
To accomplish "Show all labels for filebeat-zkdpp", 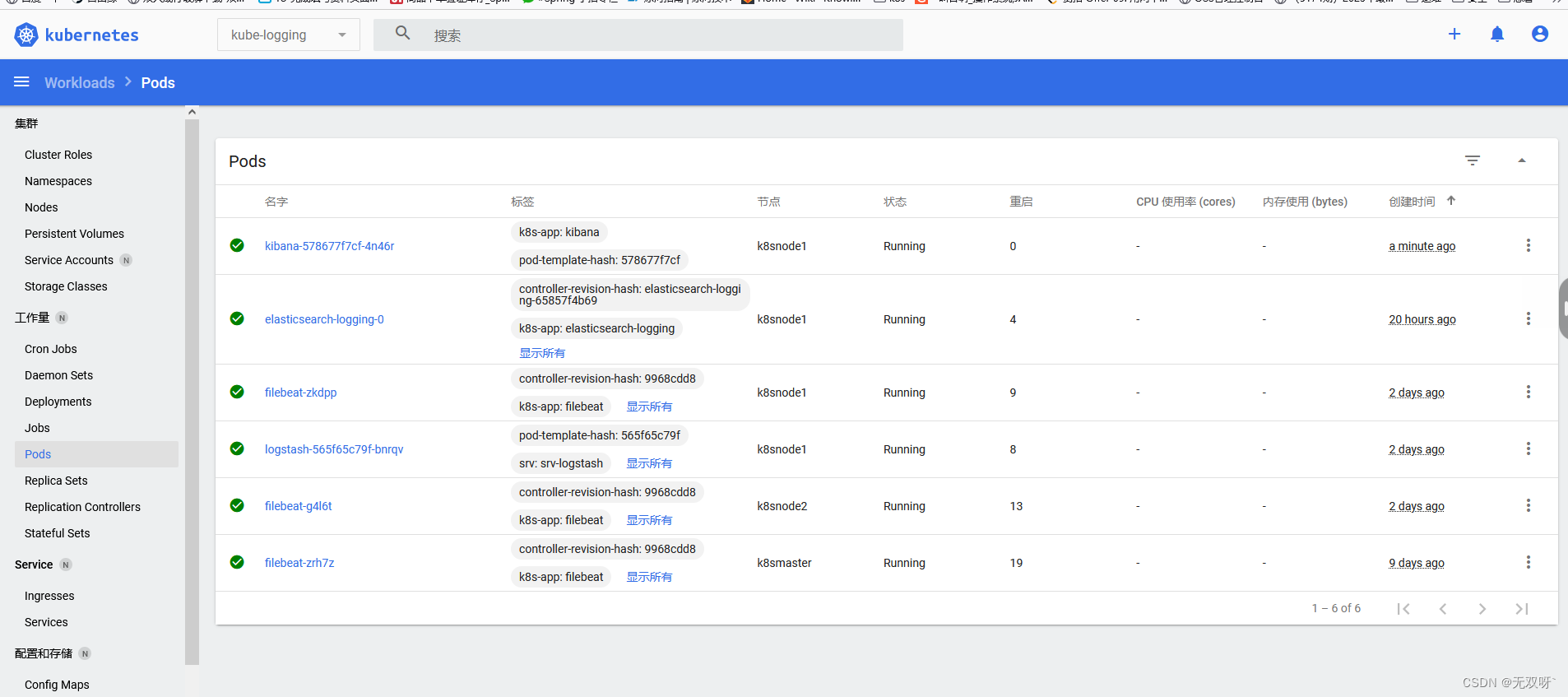I will tap(649, 407).
